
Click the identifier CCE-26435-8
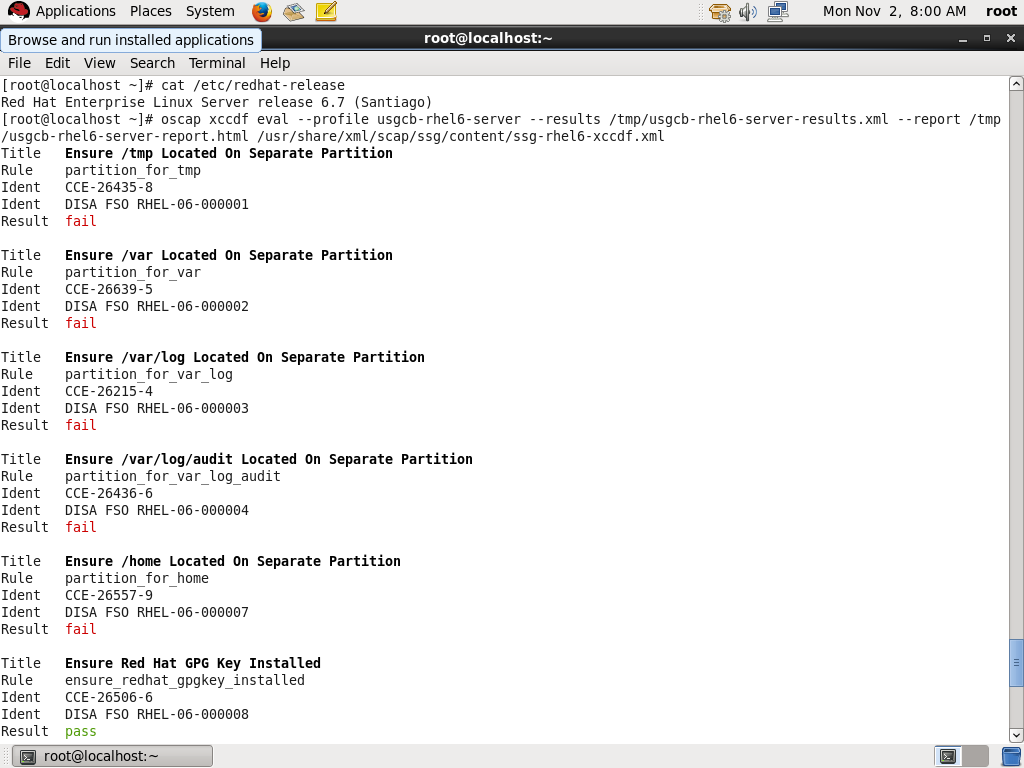coord(108,187)
